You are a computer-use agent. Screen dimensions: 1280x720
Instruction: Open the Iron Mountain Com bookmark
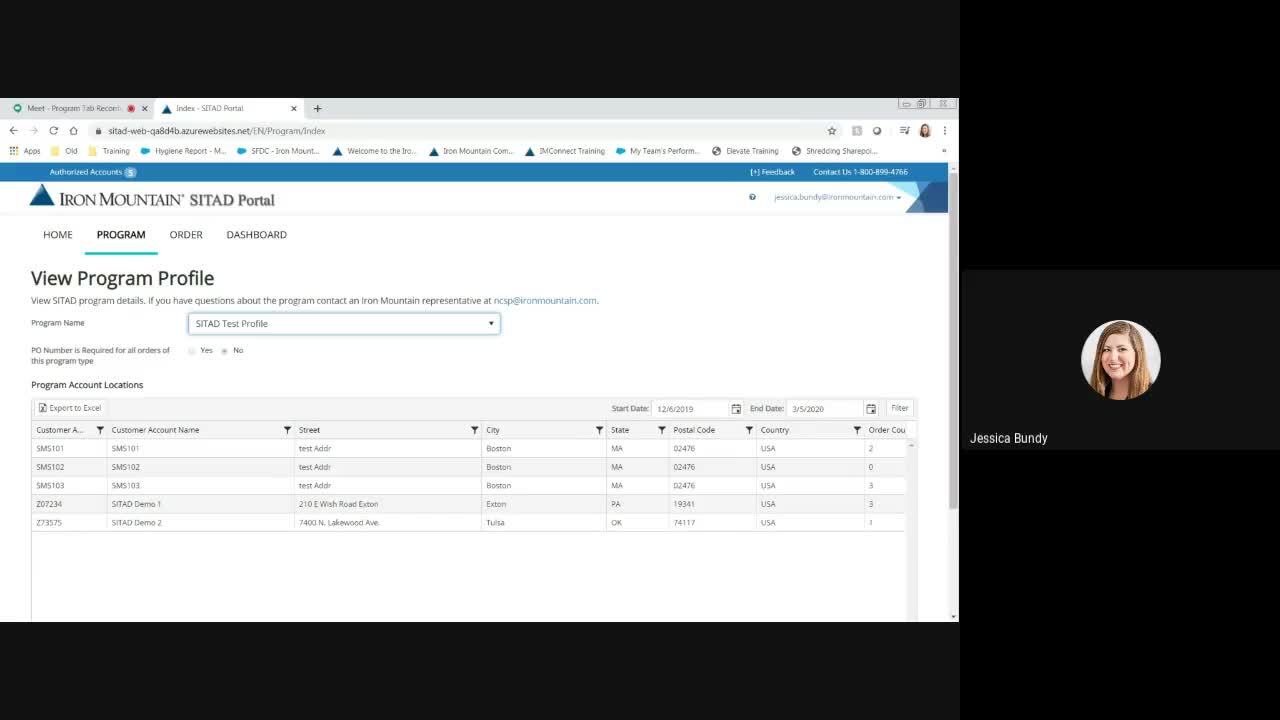click(x=471, y=151)
